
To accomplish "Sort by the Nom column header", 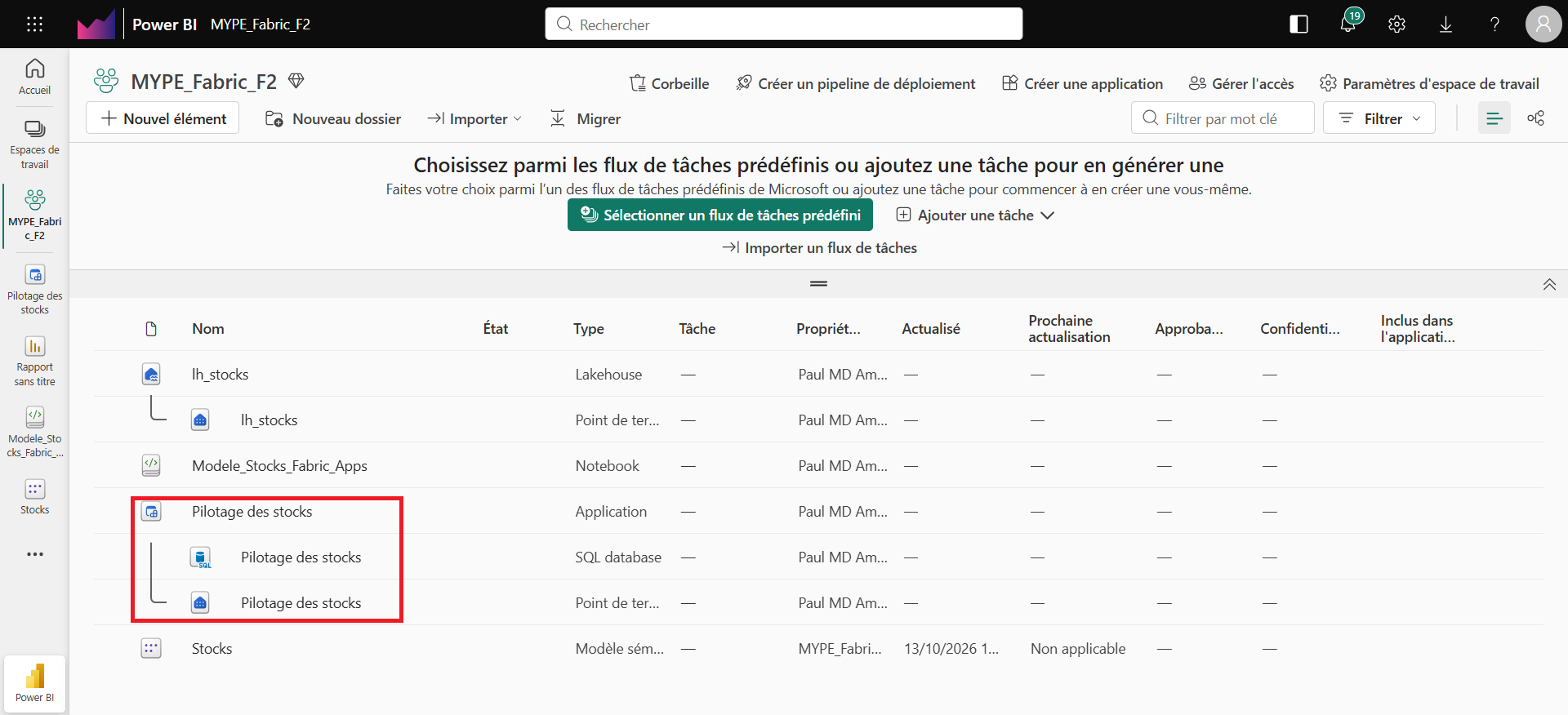I will [x=208, y=329].
